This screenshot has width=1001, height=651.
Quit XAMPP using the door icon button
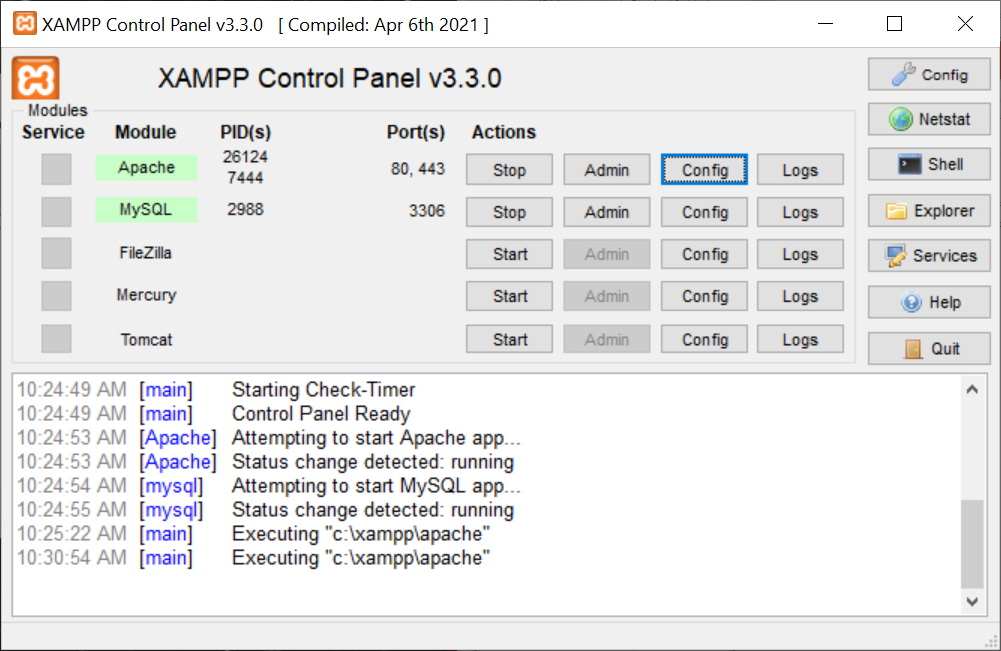[929, 348]
